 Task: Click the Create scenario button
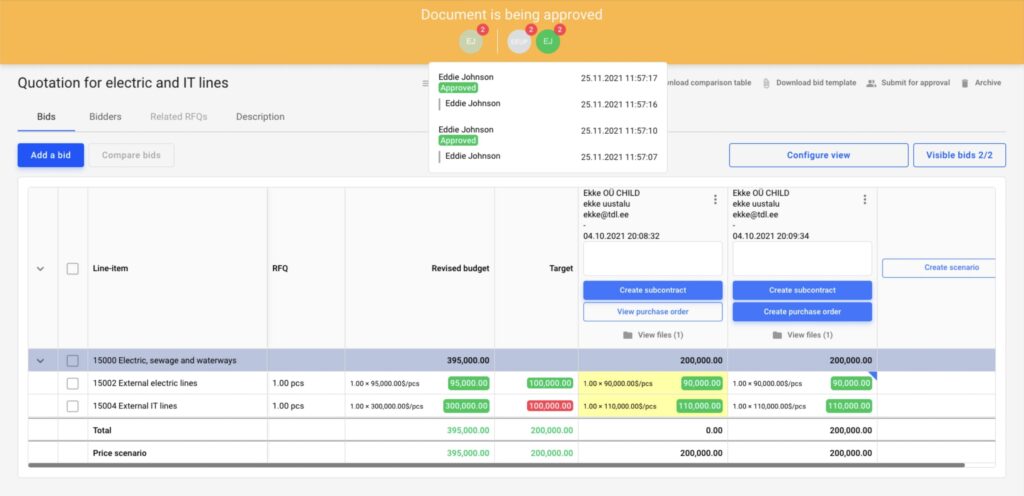pyautogui.click(x=938, y=268)
